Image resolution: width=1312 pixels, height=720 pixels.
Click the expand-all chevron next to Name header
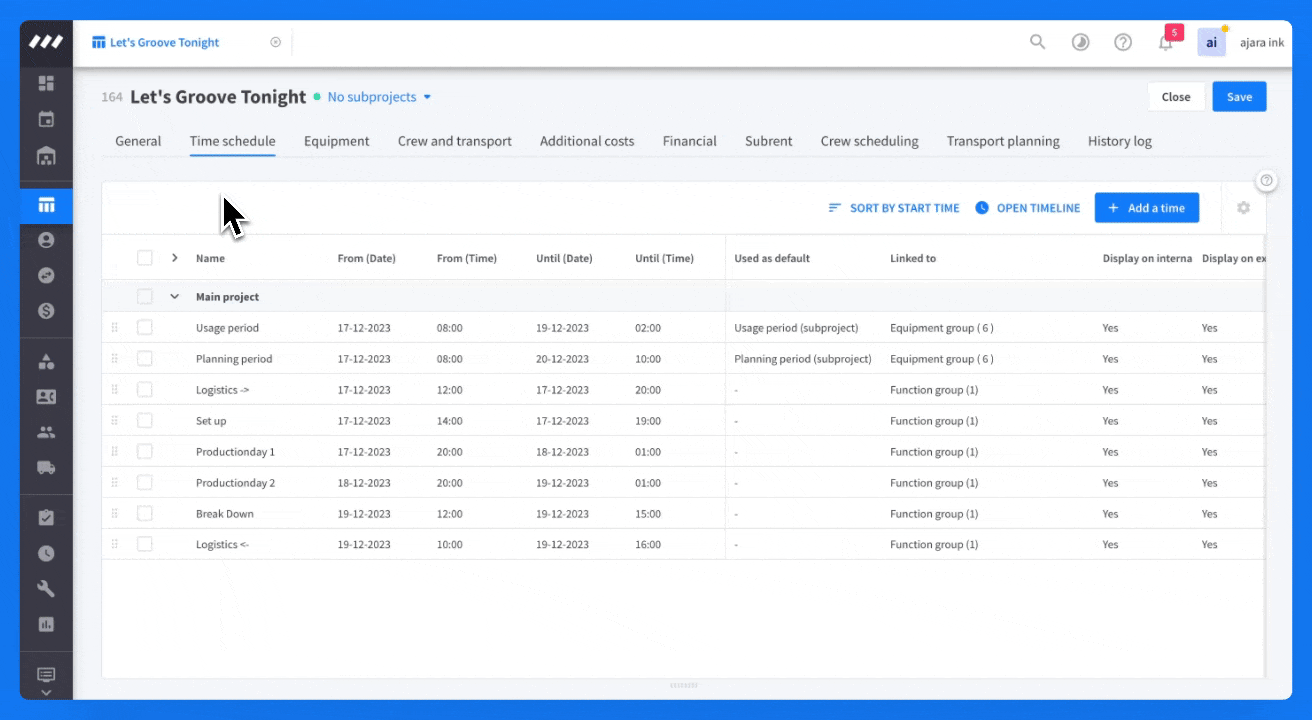click(x=175, y=258)
